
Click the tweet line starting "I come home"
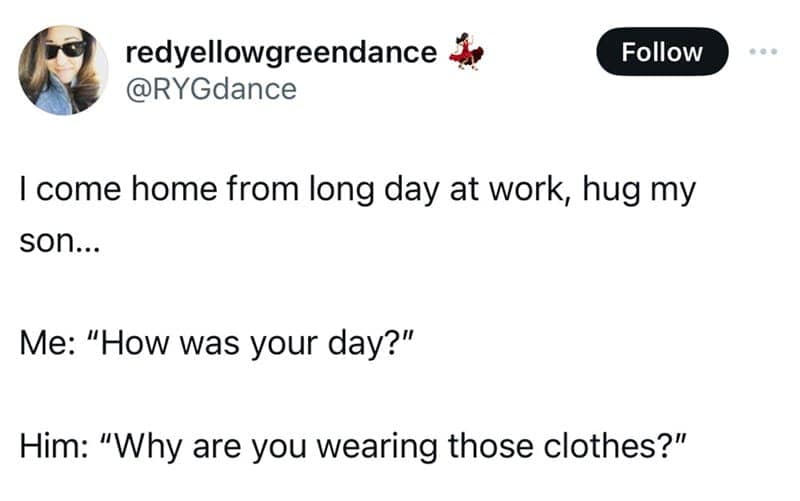(x=356, y=190)
